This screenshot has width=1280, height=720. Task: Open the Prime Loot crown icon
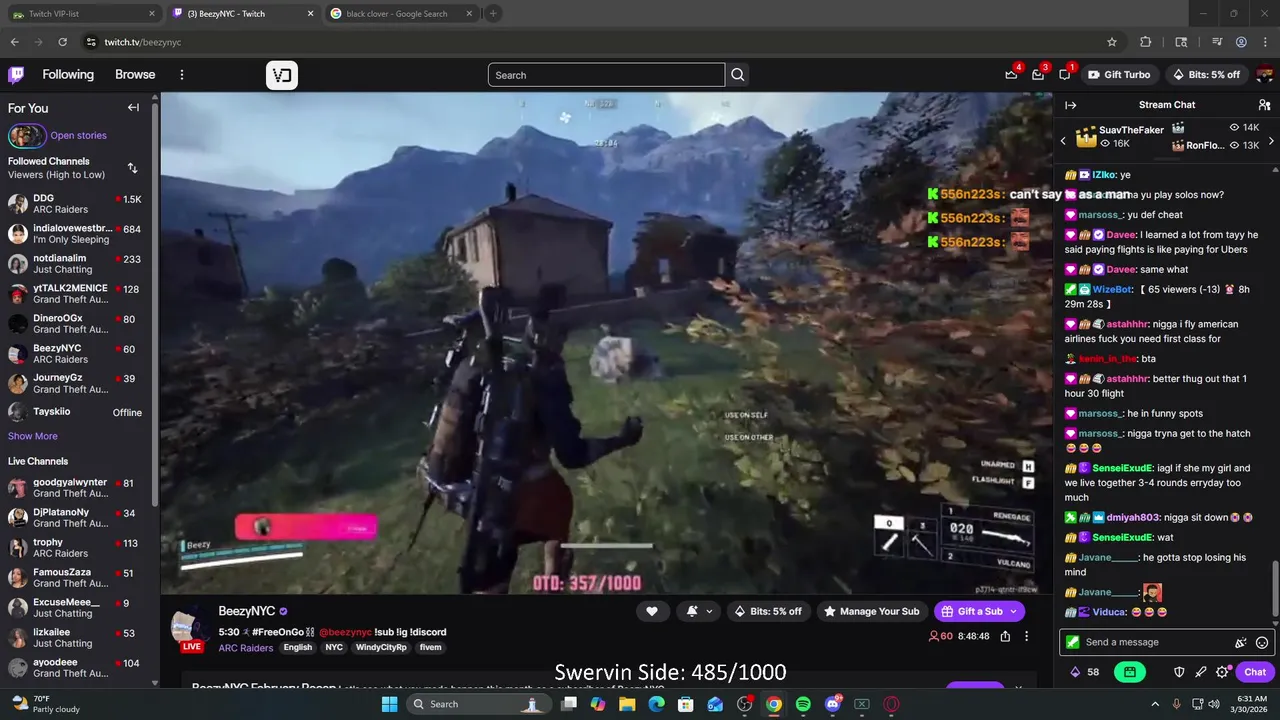coord(1011,75)
